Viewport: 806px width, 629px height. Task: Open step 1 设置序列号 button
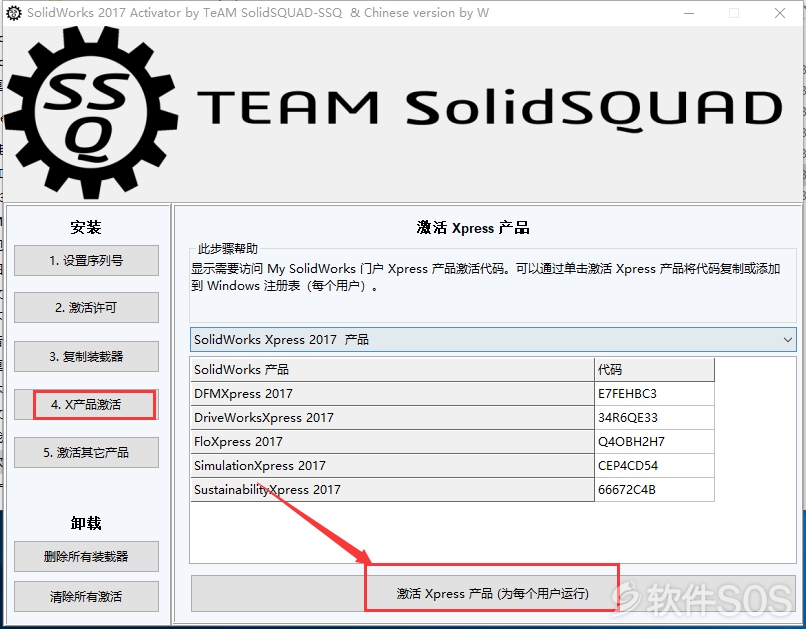point(86,261)
